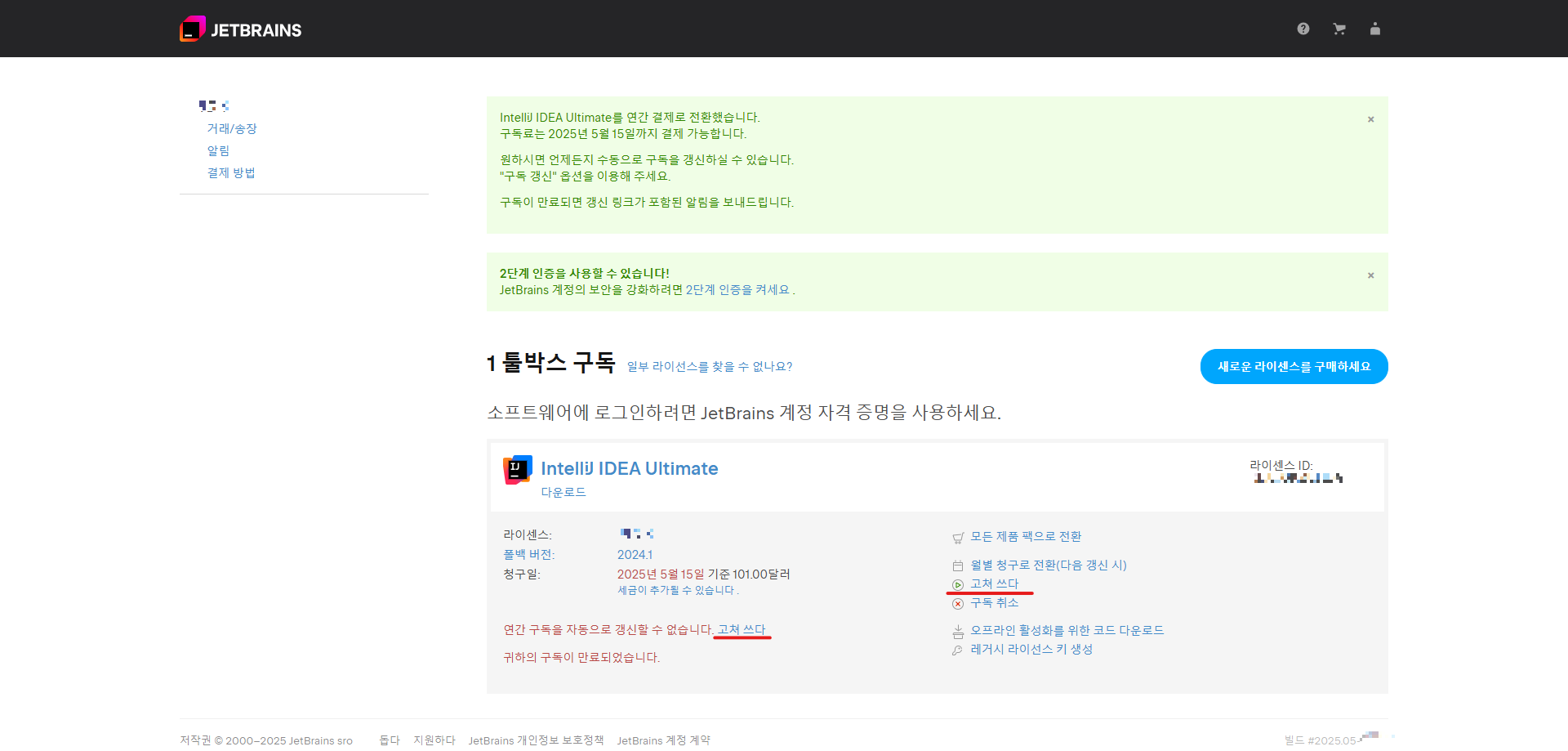1568x751 pixels.
Task: Click the 구독 취소 link
Action: tap(995, 602)
